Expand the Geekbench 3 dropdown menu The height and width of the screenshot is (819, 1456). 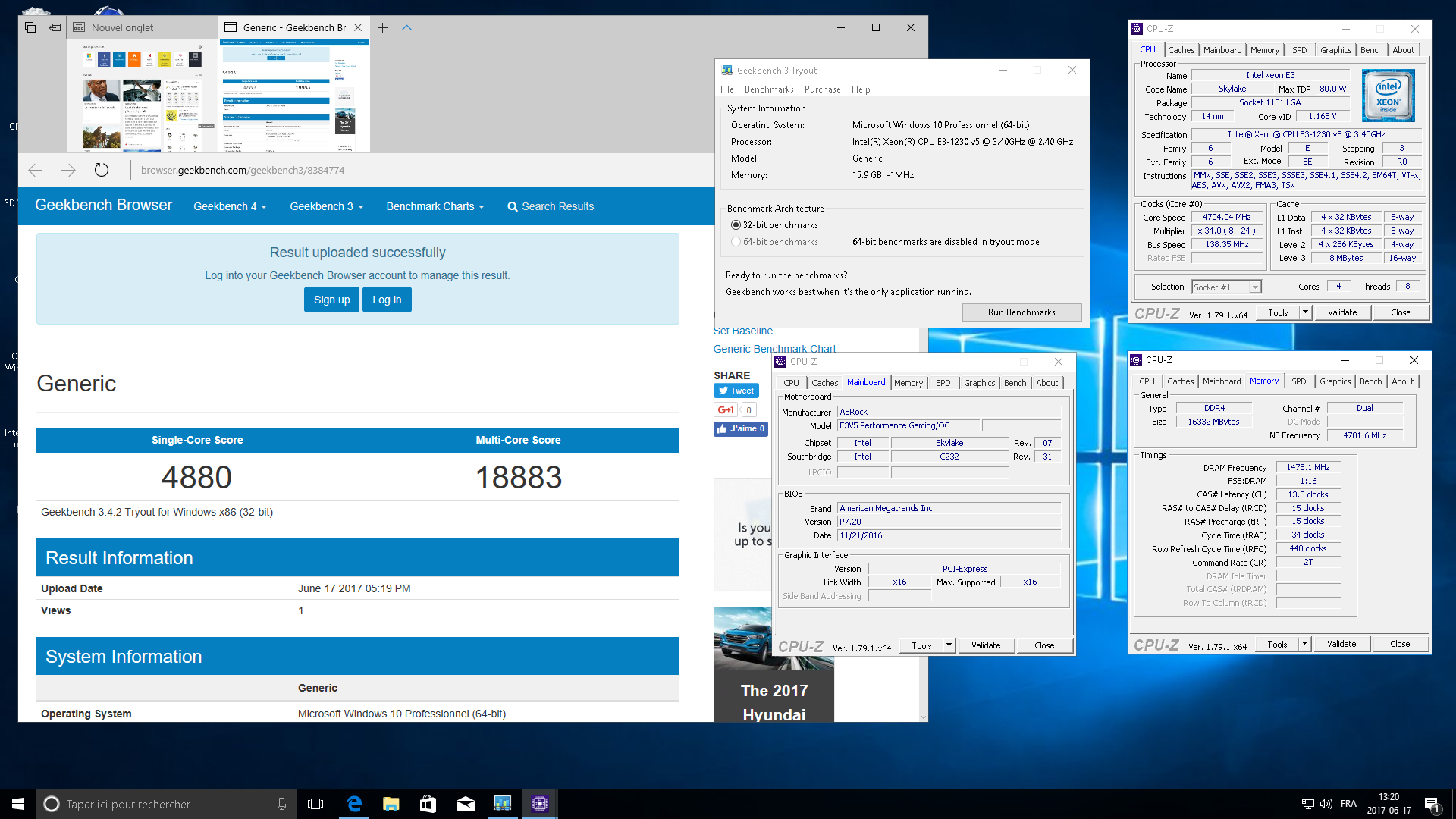click(x=327, y=206)
